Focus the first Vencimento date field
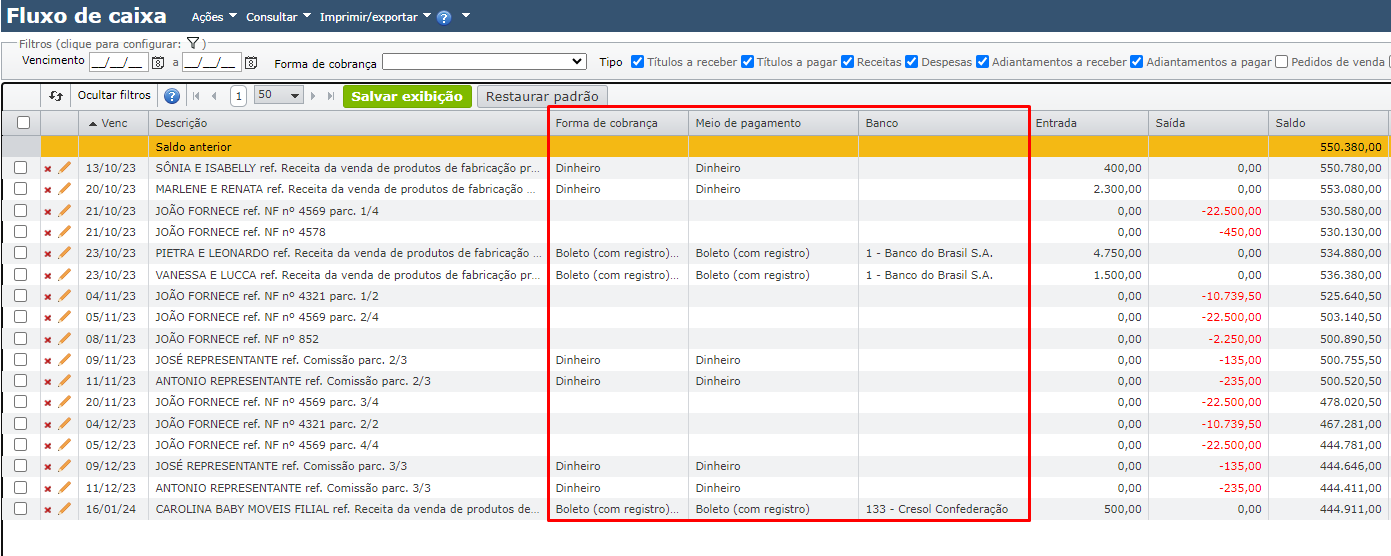The image size is (1391, 556). (118, 62)
